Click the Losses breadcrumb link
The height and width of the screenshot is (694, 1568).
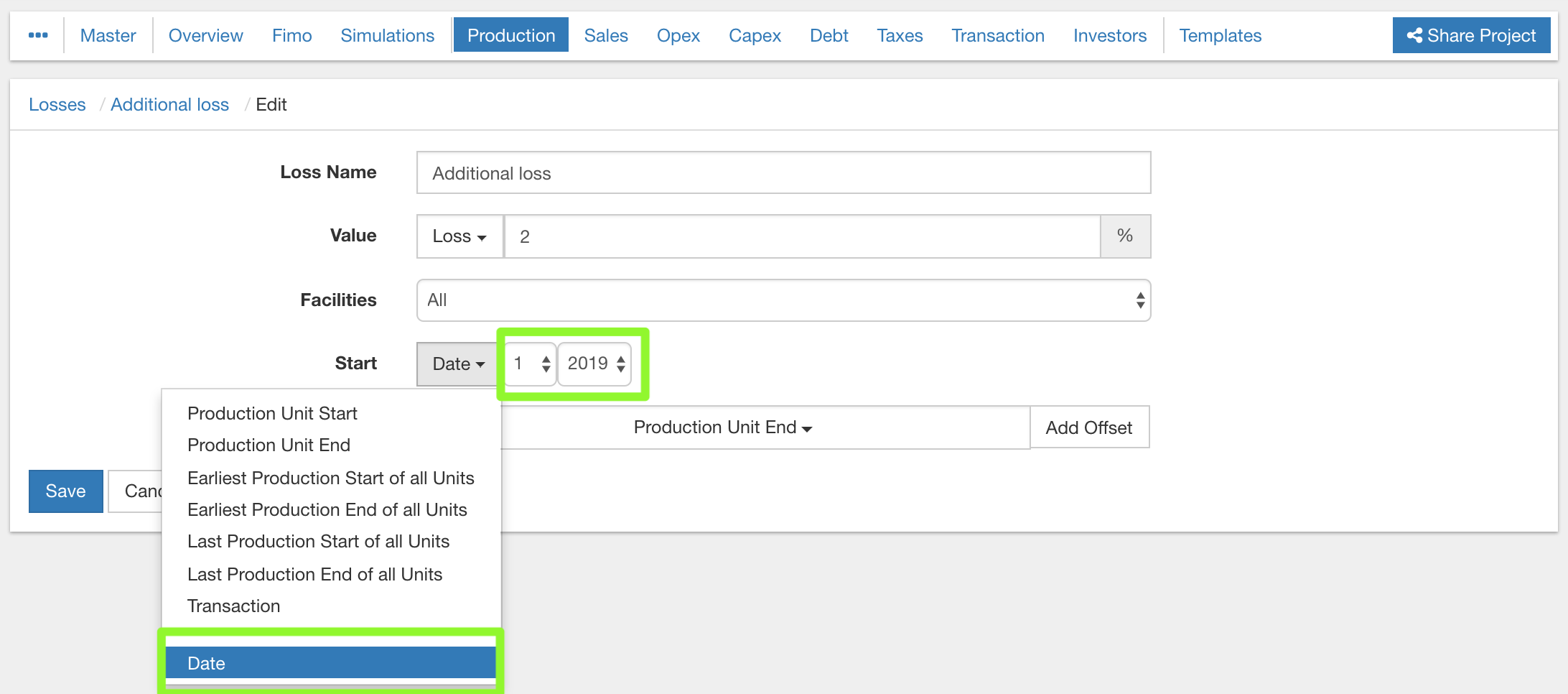[x=57, y=105]
